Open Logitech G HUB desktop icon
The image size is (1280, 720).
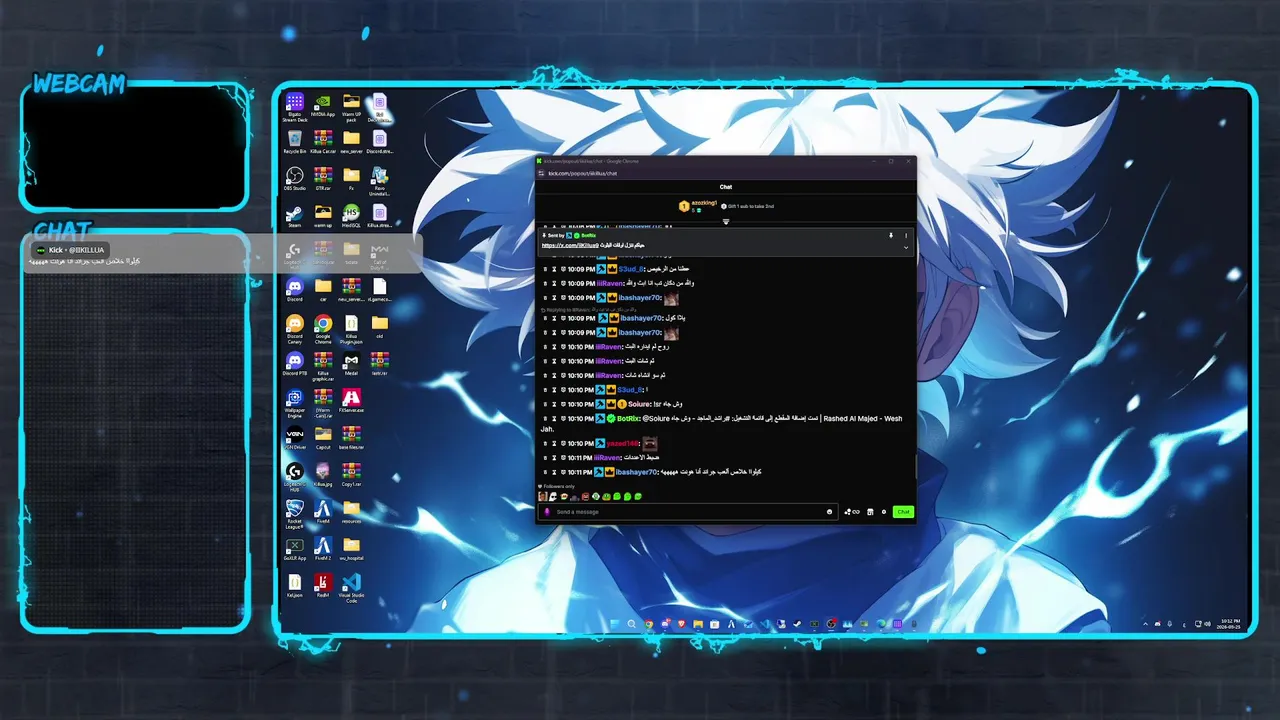[x=295, y=476]
